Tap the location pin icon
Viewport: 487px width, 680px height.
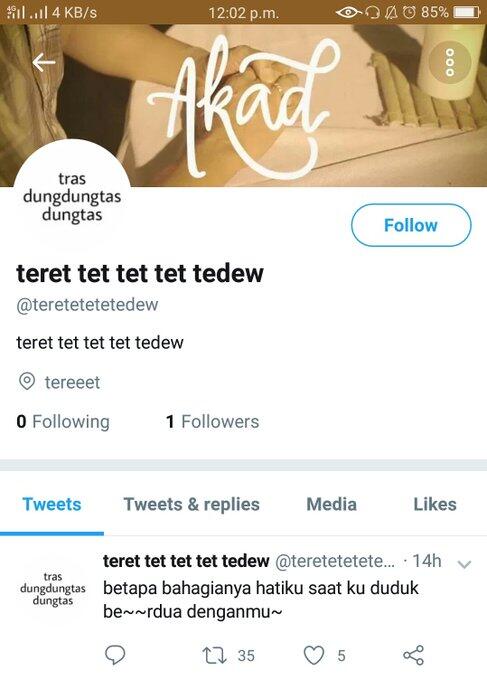(x=27, y=382)
